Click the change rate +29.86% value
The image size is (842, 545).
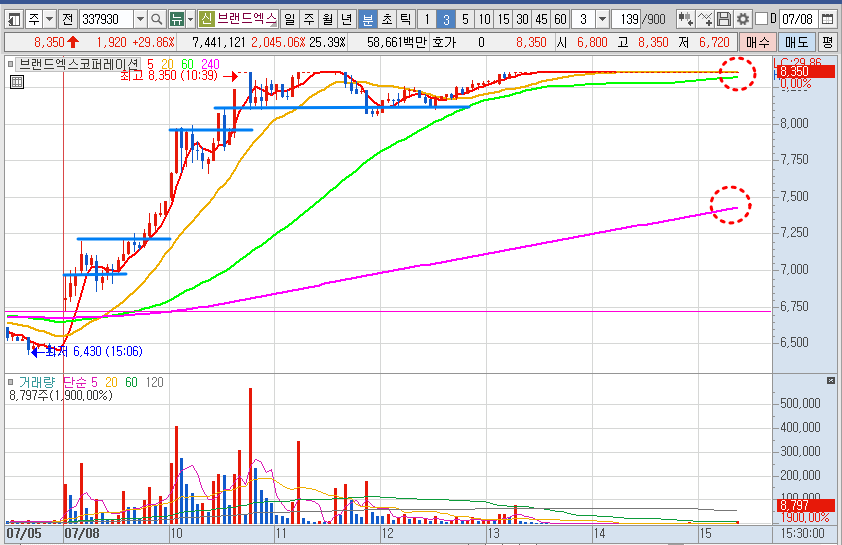153,42
